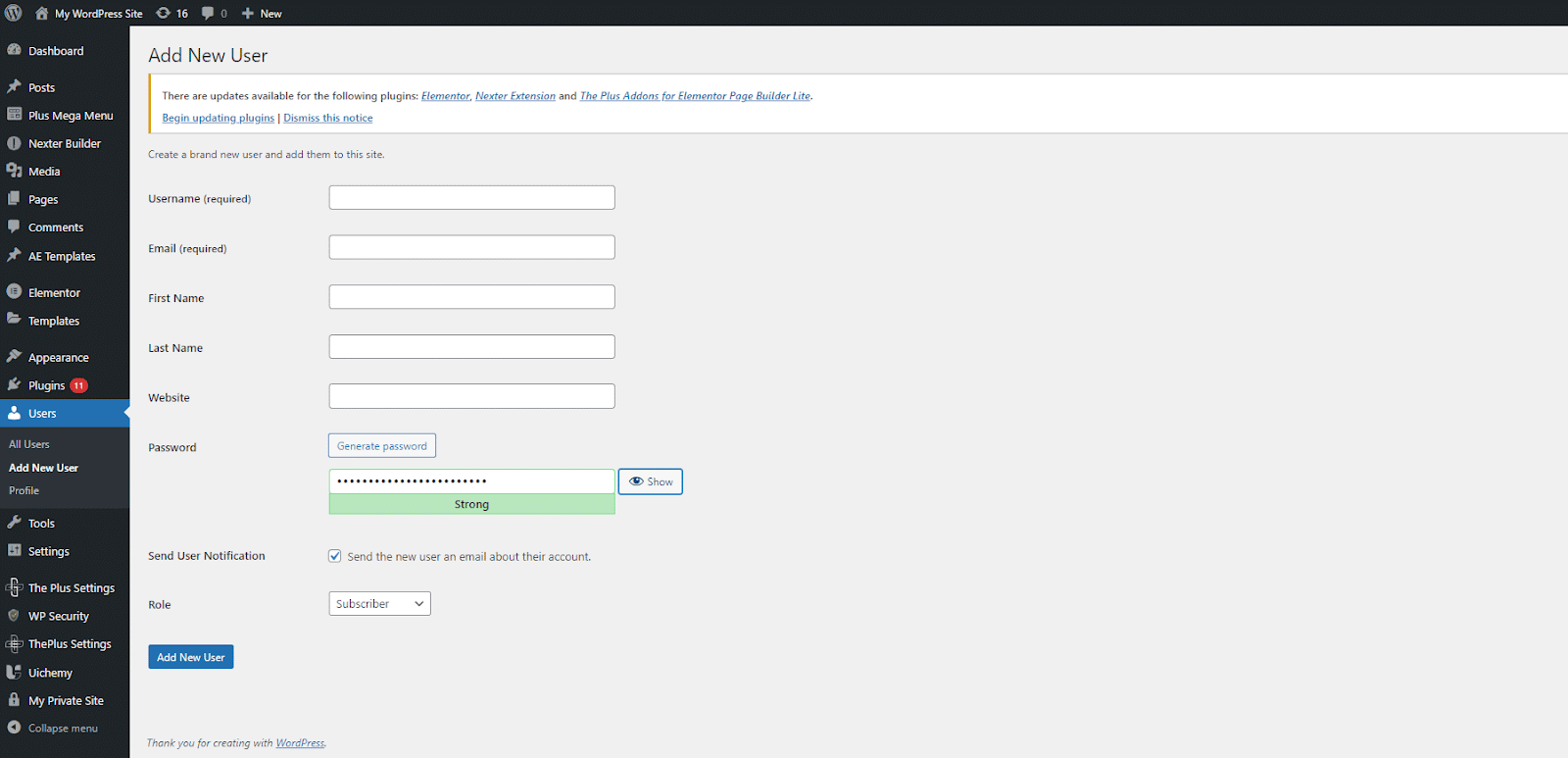
Task: Click the Generate password button
Action: 382,446
